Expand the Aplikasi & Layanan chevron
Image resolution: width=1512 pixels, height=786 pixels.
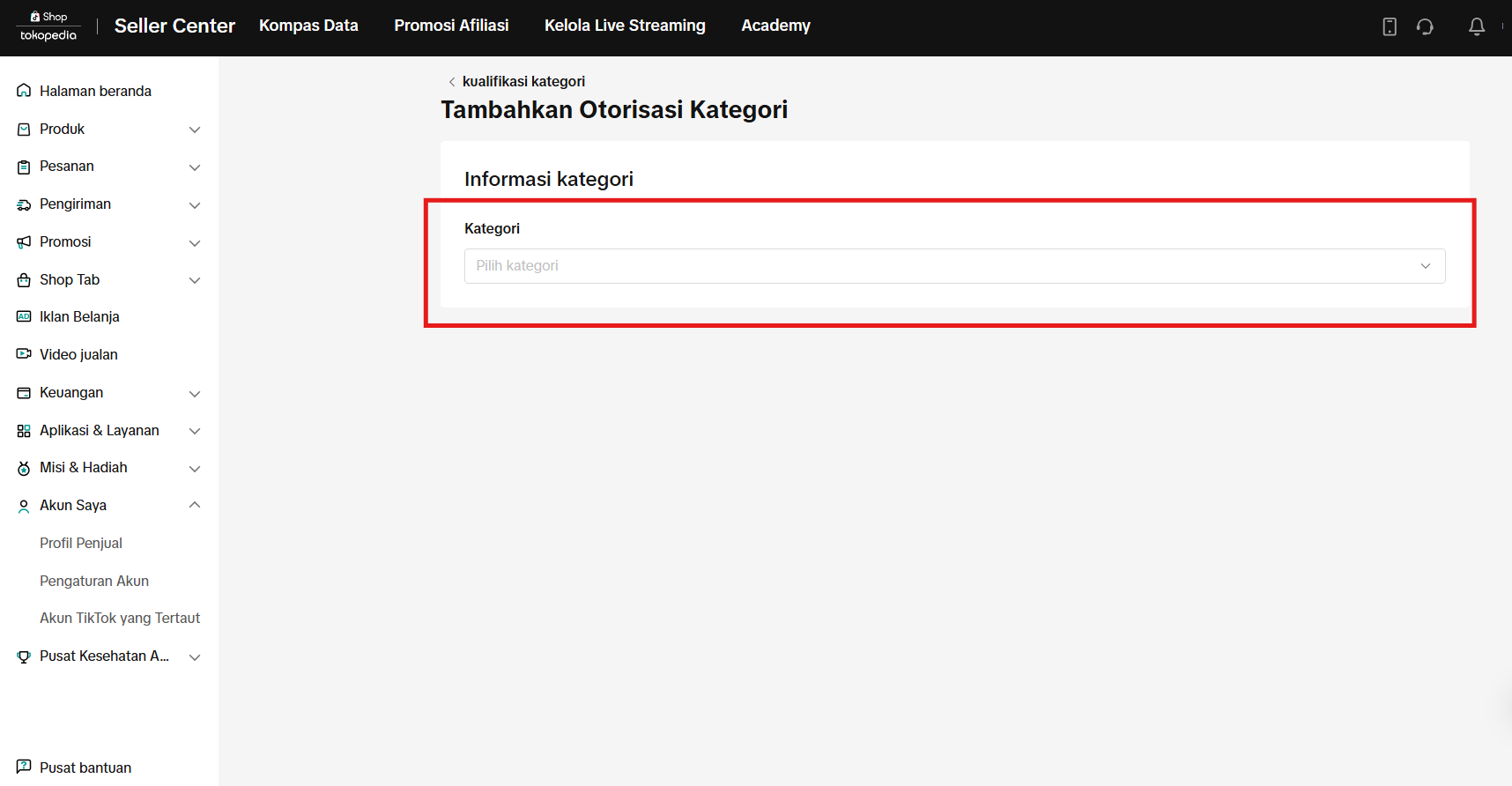tap(195, 431)
